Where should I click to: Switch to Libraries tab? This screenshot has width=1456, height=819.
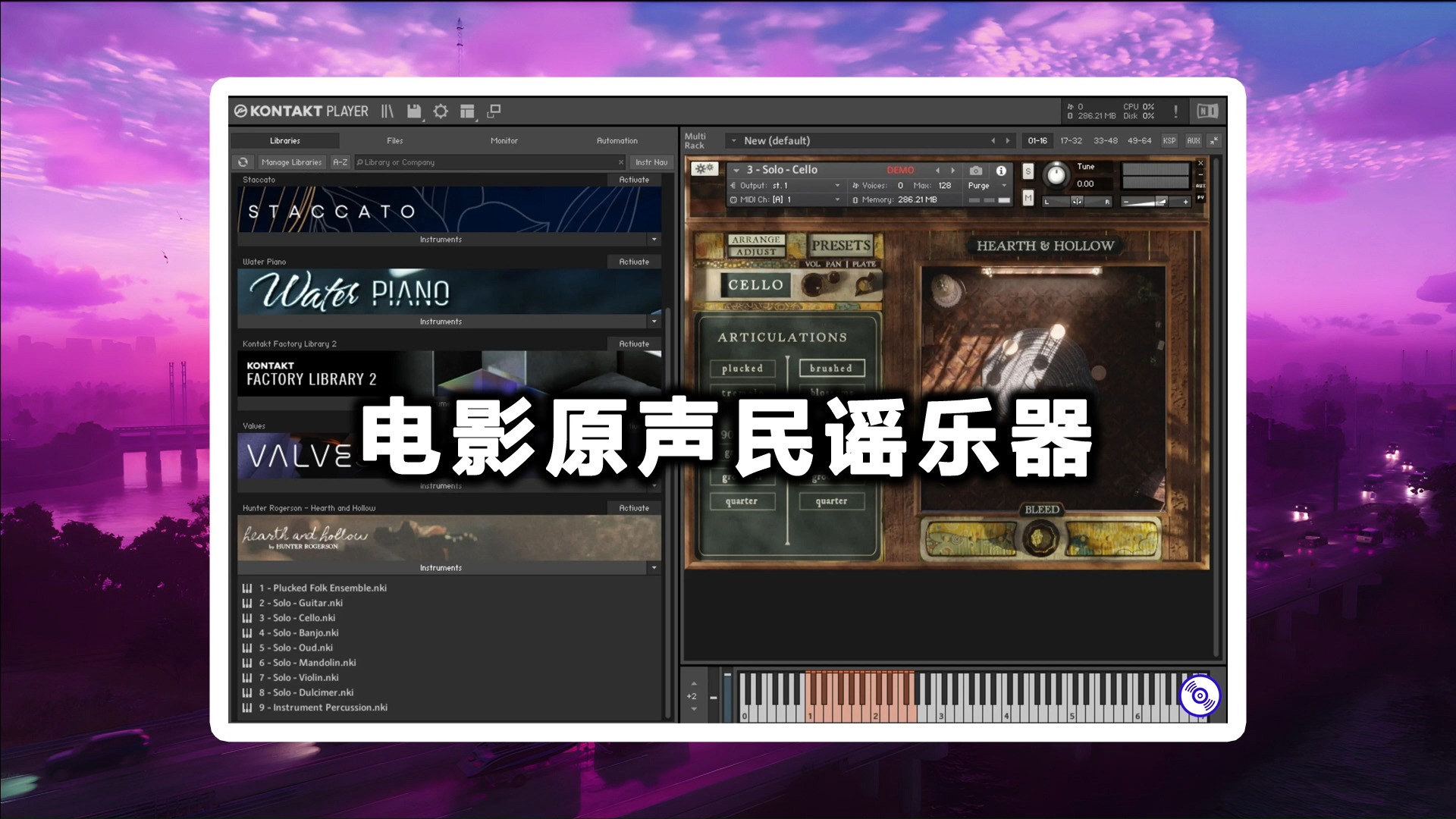click(285, 141)
